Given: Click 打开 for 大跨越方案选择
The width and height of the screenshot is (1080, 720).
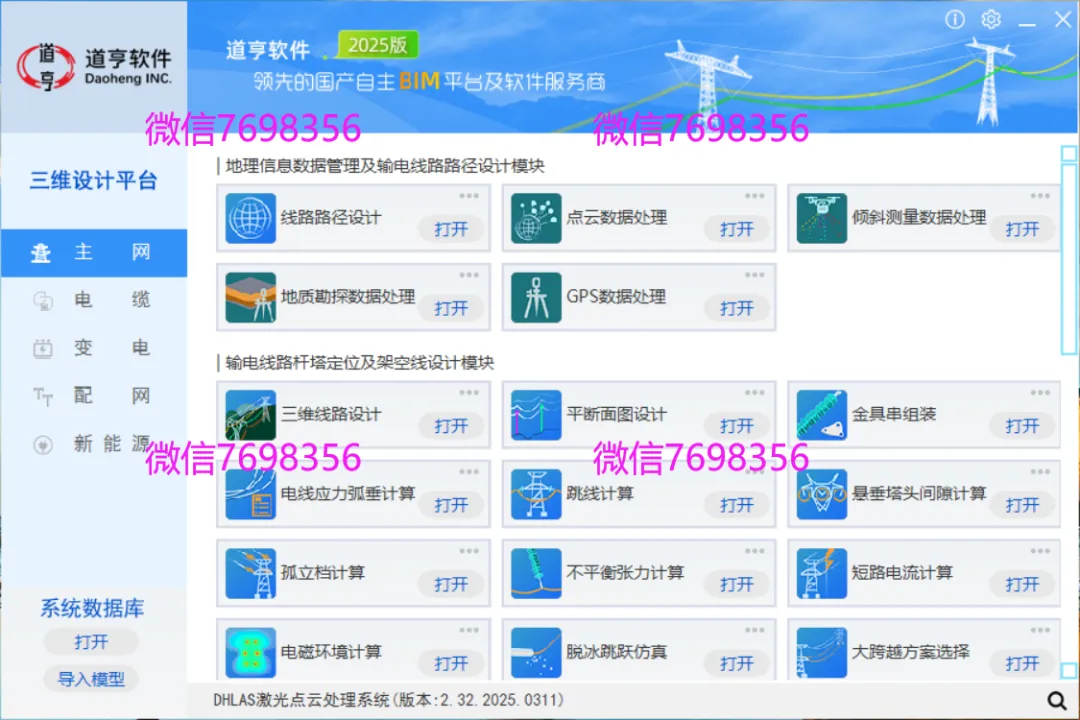Looking at the screenshot, I should 1022,664.
